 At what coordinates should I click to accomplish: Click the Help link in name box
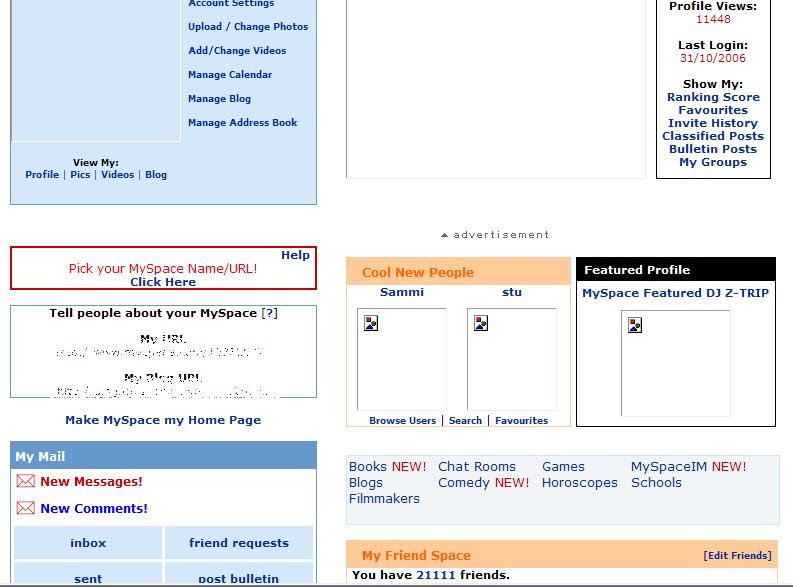(295, 255)
